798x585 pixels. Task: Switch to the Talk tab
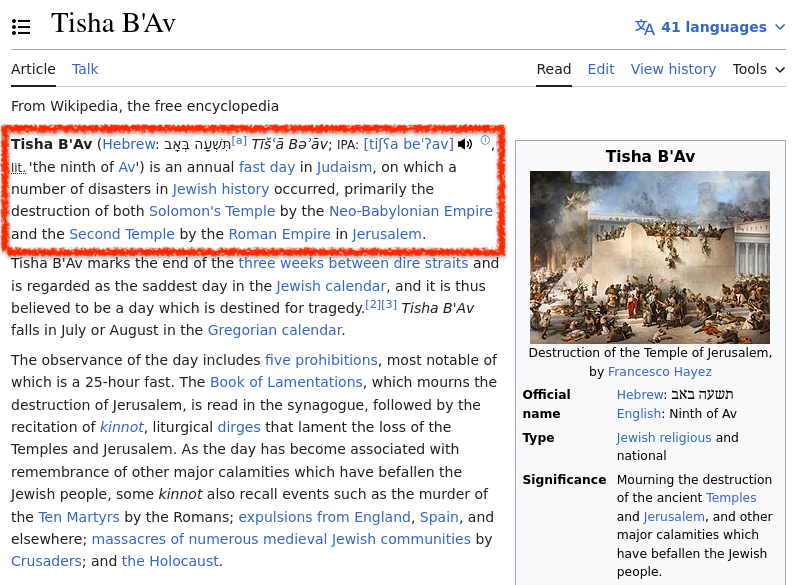click(x=85, y=69)
